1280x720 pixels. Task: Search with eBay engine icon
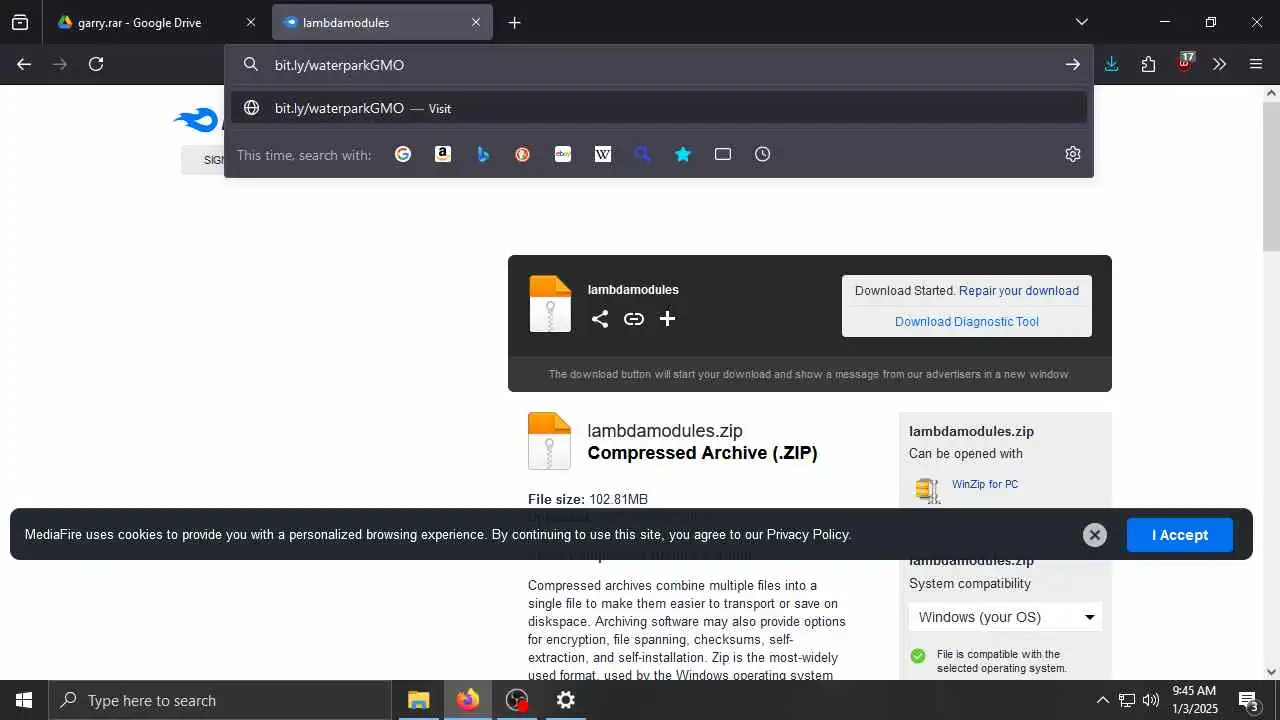point(563,154)
